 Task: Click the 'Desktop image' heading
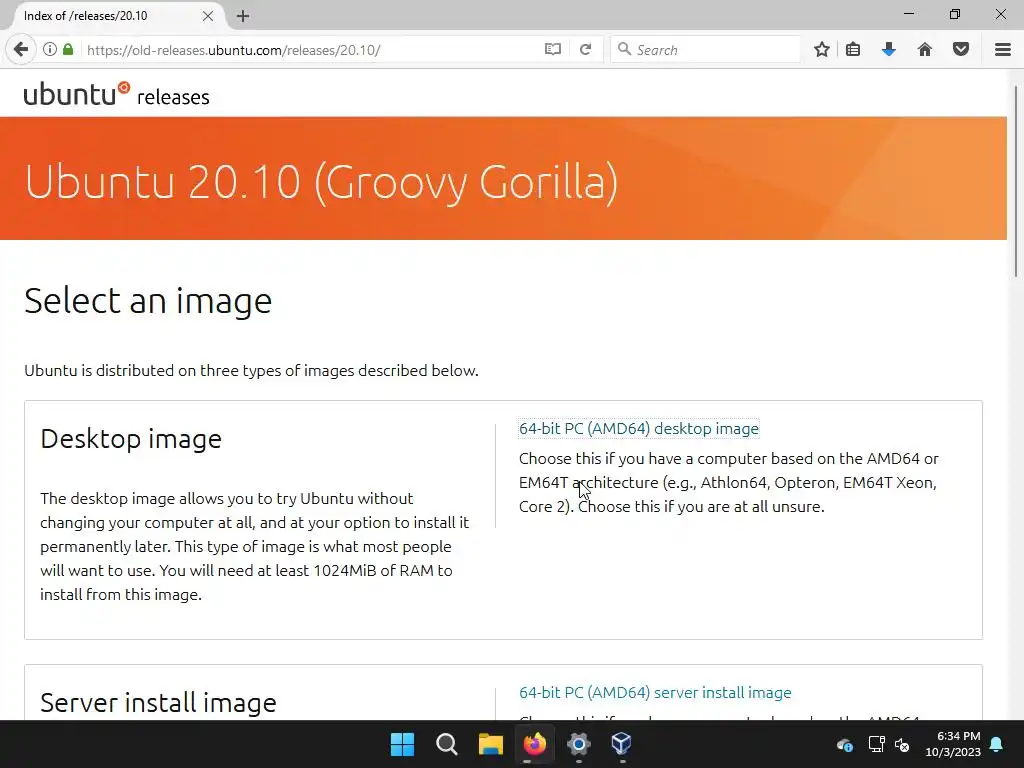pos(131,439)
